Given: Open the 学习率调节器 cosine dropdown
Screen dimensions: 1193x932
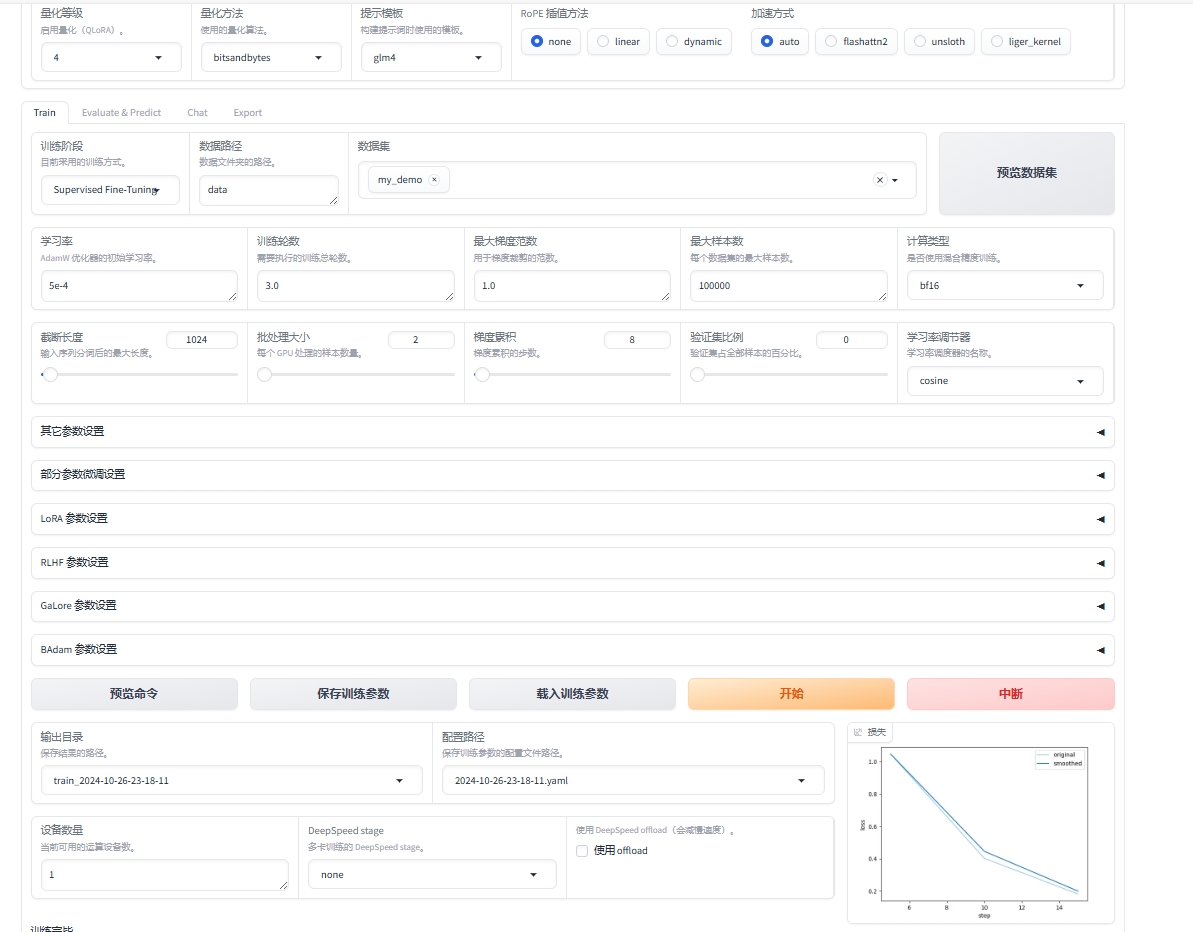Looking at the screenshot, I should (1004, 381).
